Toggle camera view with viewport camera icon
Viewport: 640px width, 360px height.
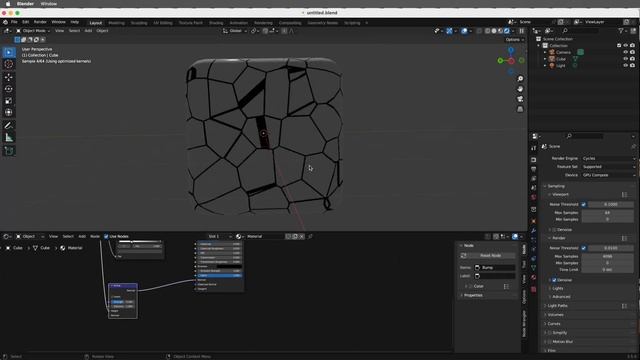pyautogui.click(x=520, y=99)
